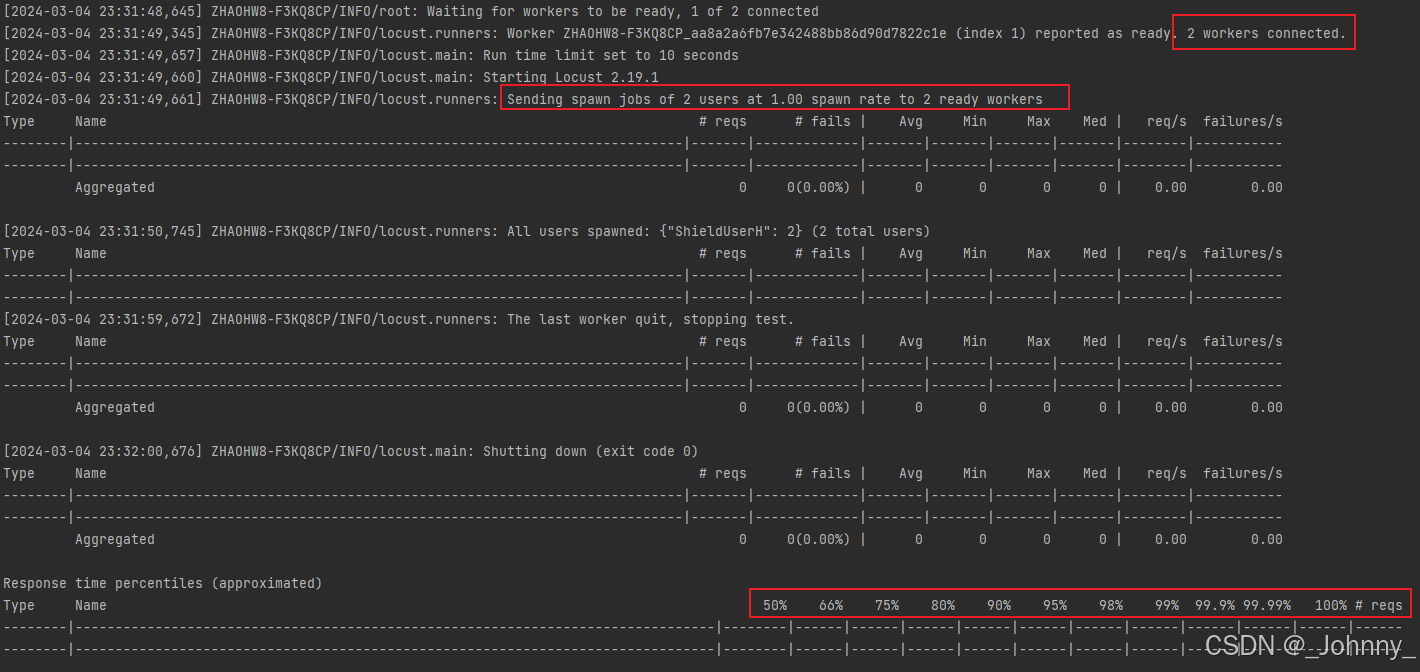Click the 95% percentile column header
Viewport: 1420px width, 672px height.
1055,605
